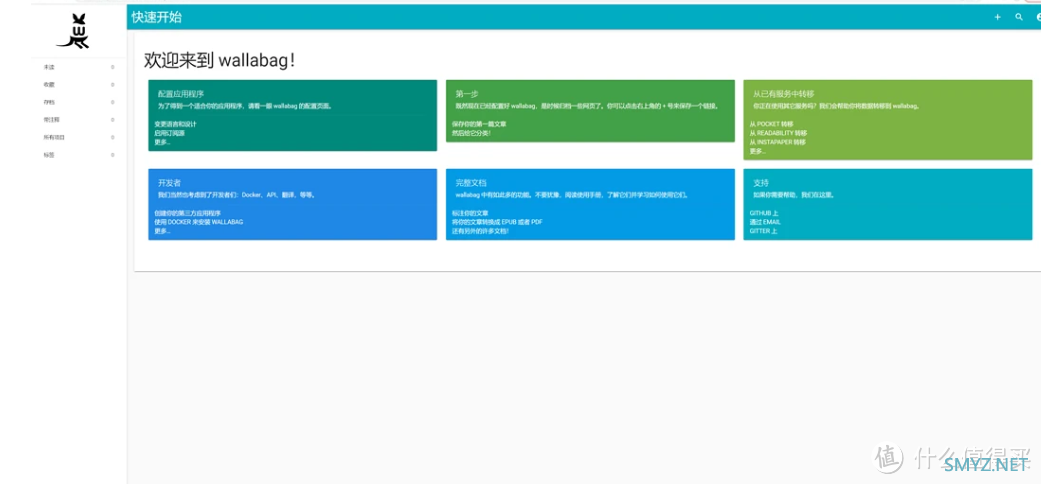
Task: Click the 启用订阅源 link
Action: (x=169, y=133)
